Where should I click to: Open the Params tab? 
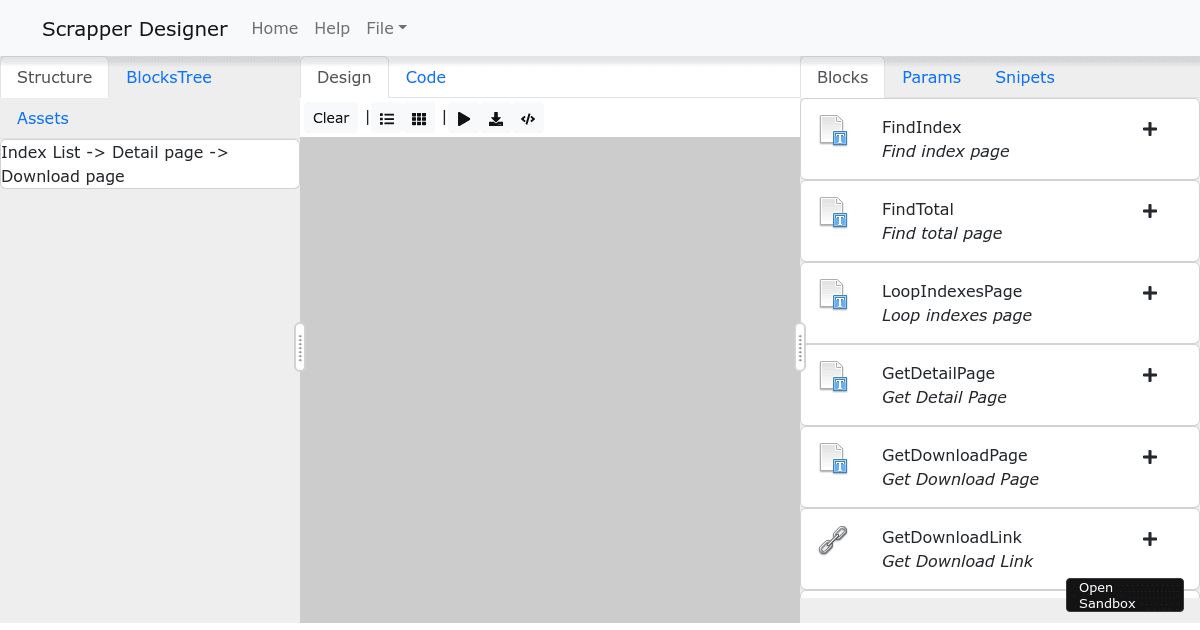point(931,77)
